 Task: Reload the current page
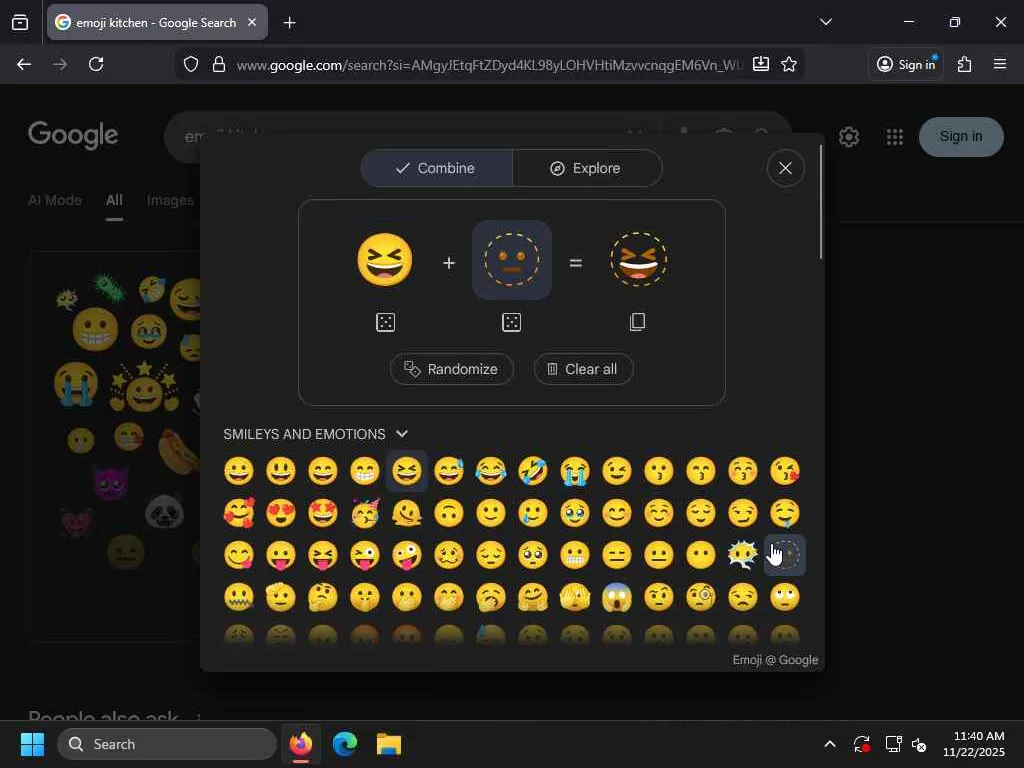pyautogui.click(x=96, y=64)
